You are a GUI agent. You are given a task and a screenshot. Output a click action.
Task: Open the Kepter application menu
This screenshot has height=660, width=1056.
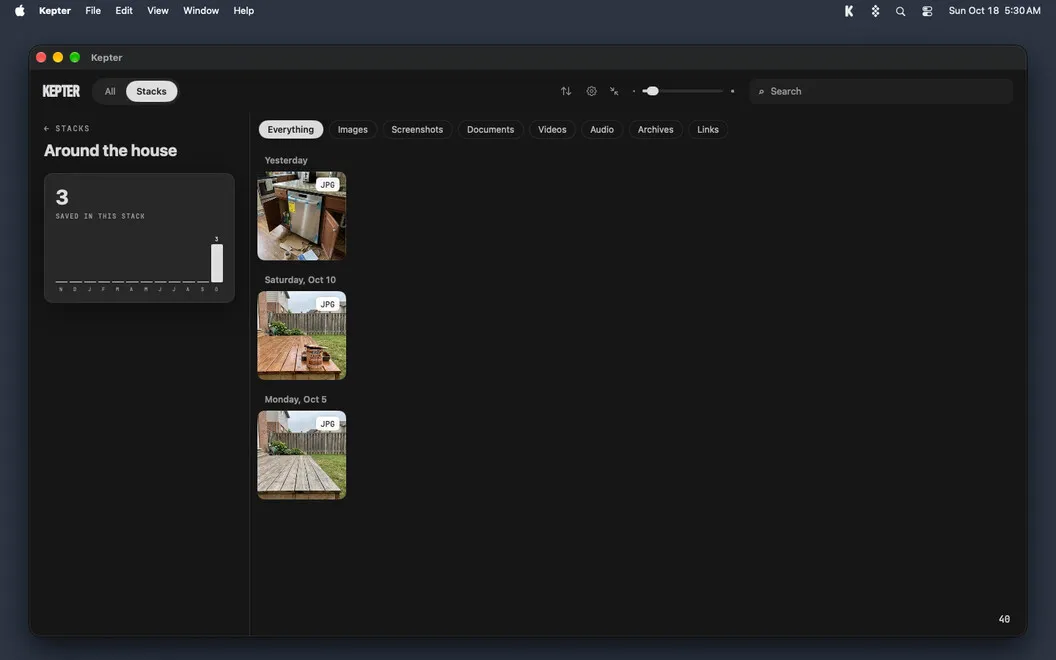click(x=55, y=11)
